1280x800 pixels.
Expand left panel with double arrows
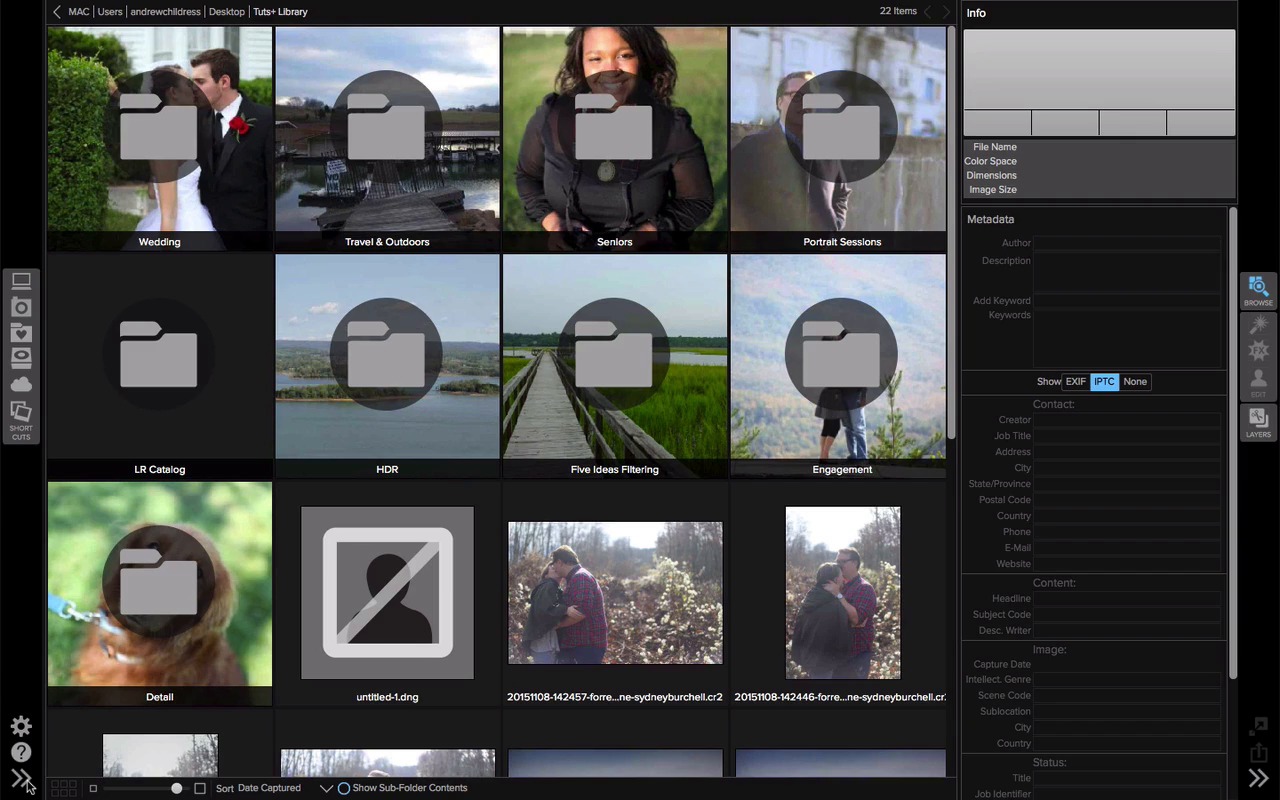(x=21, y=778)
